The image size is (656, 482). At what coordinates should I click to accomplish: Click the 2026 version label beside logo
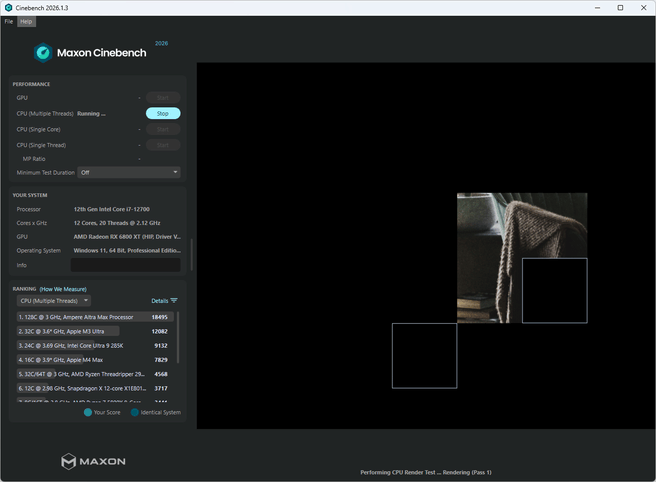pos(161,44)
